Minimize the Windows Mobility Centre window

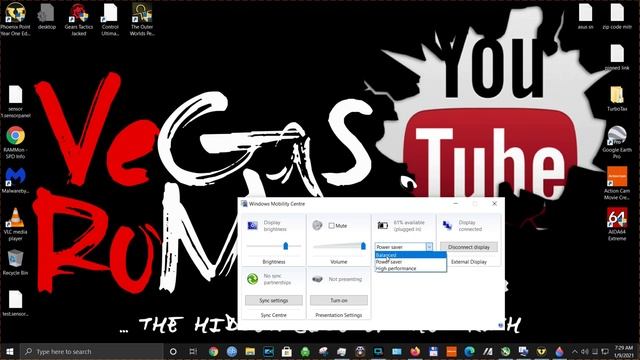(456, 203)
